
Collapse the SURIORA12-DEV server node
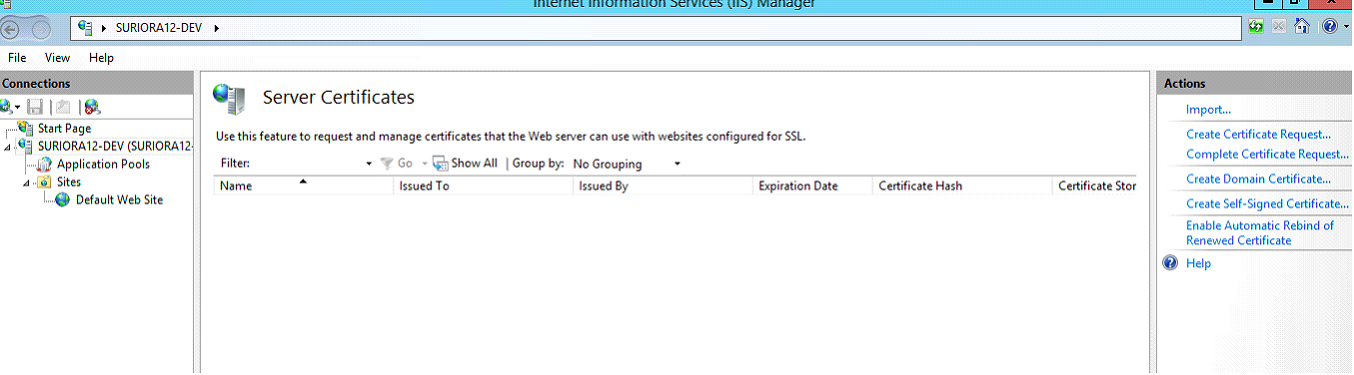[9, 147]
